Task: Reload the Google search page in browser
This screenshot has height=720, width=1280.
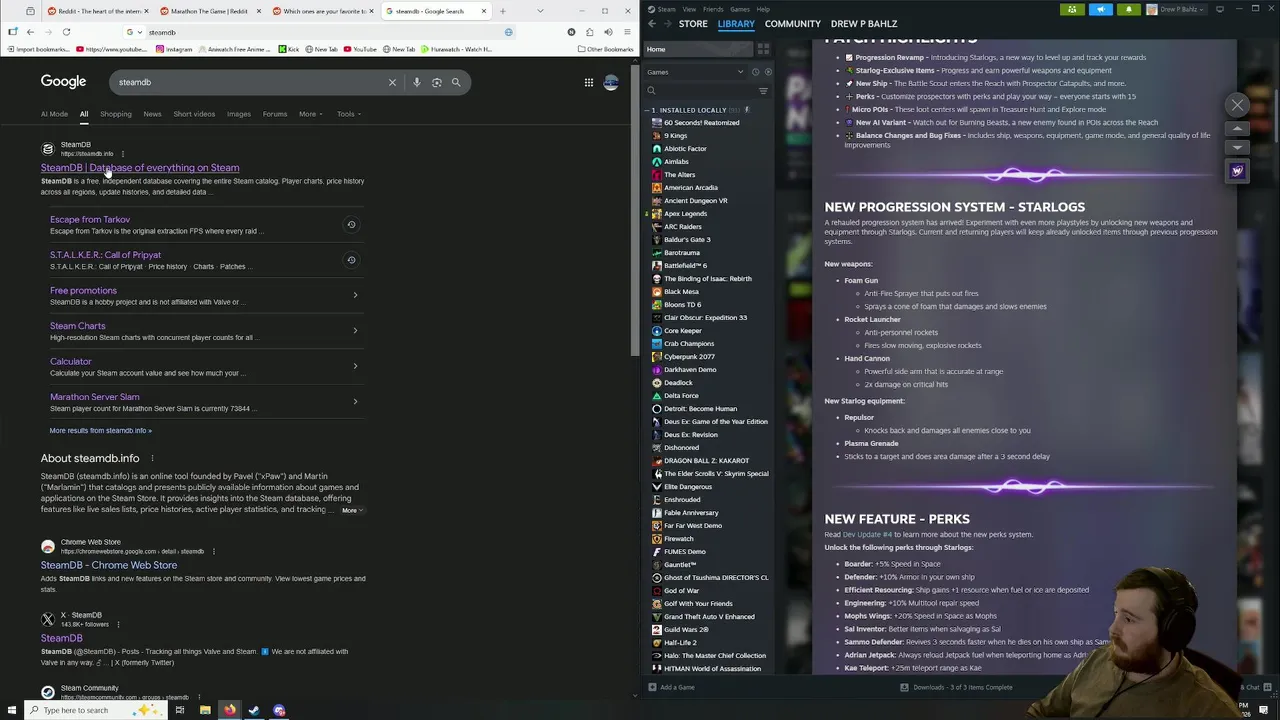Action: [66, 32]
